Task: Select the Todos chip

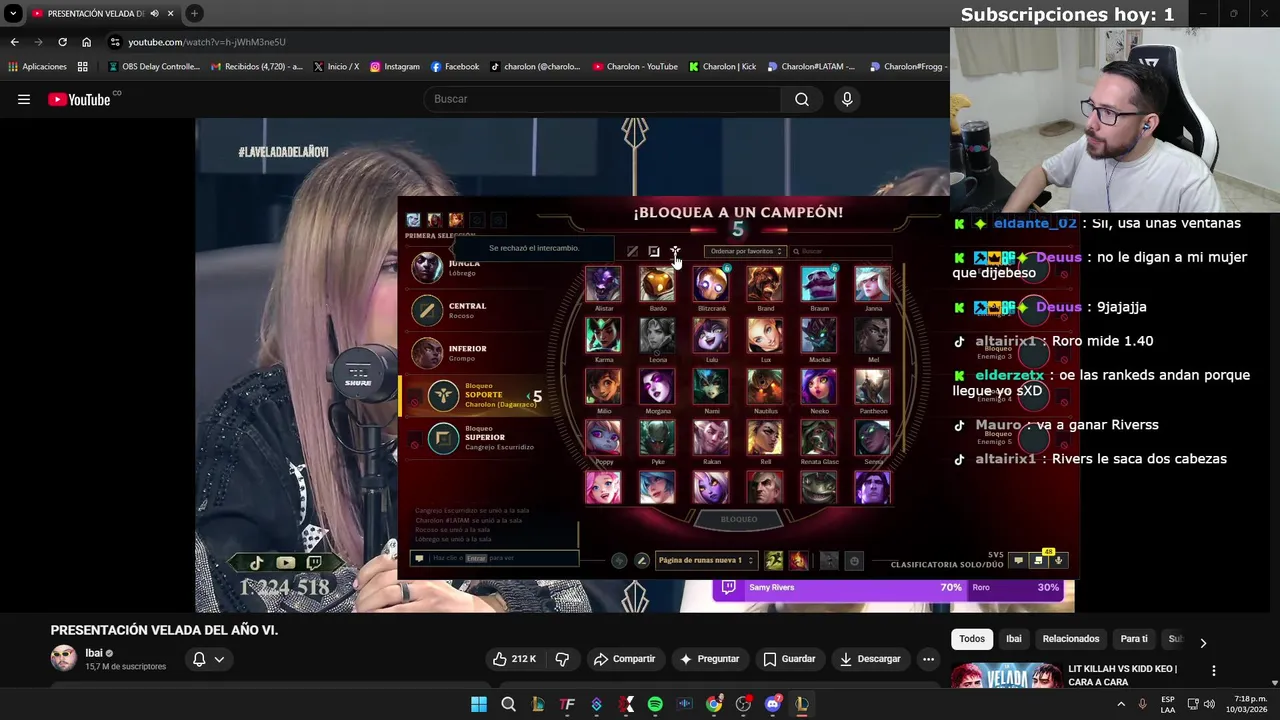Action: pos(972,639)
